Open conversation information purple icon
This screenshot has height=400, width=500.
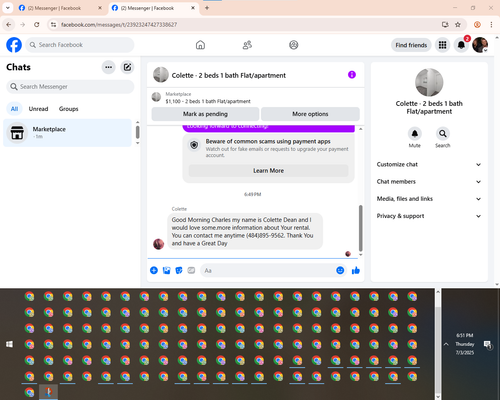tap(352, 75)
